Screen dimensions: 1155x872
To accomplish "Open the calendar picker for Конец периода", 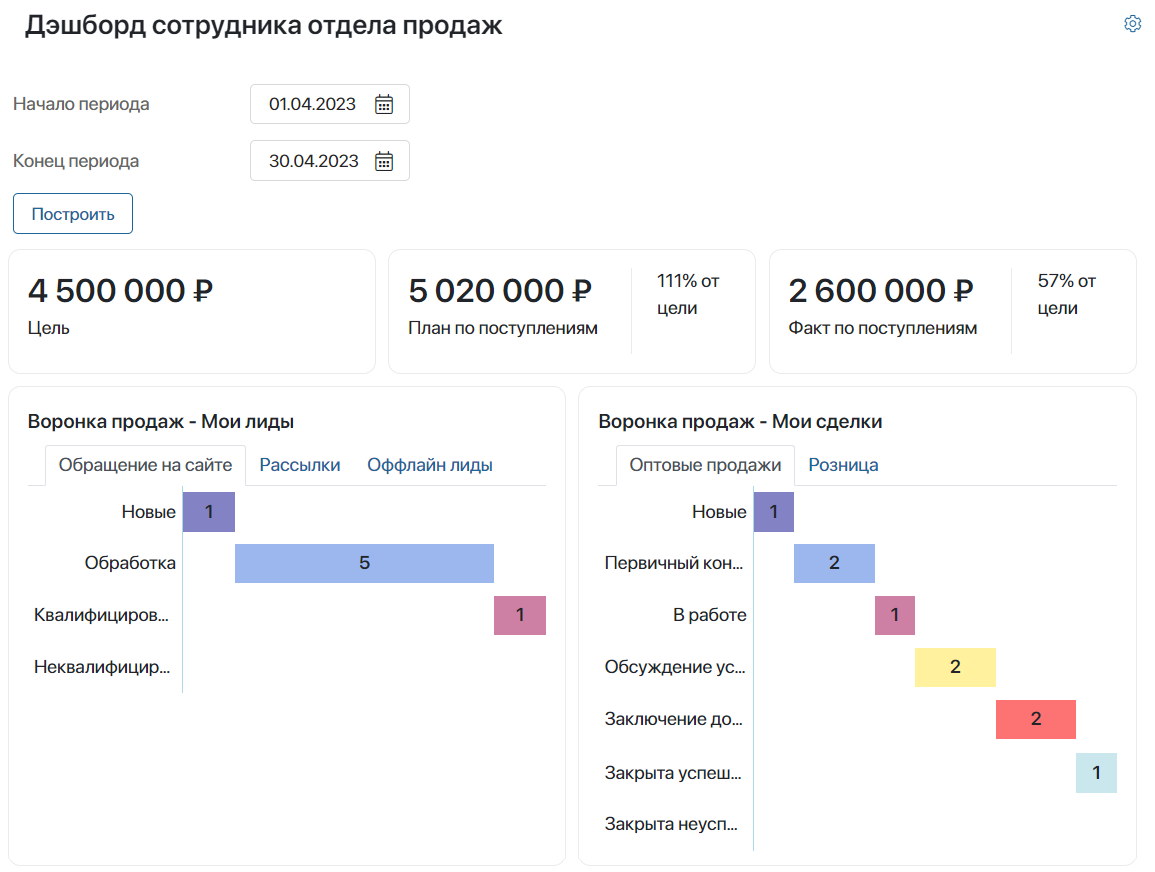I will [x=383, y=160].
